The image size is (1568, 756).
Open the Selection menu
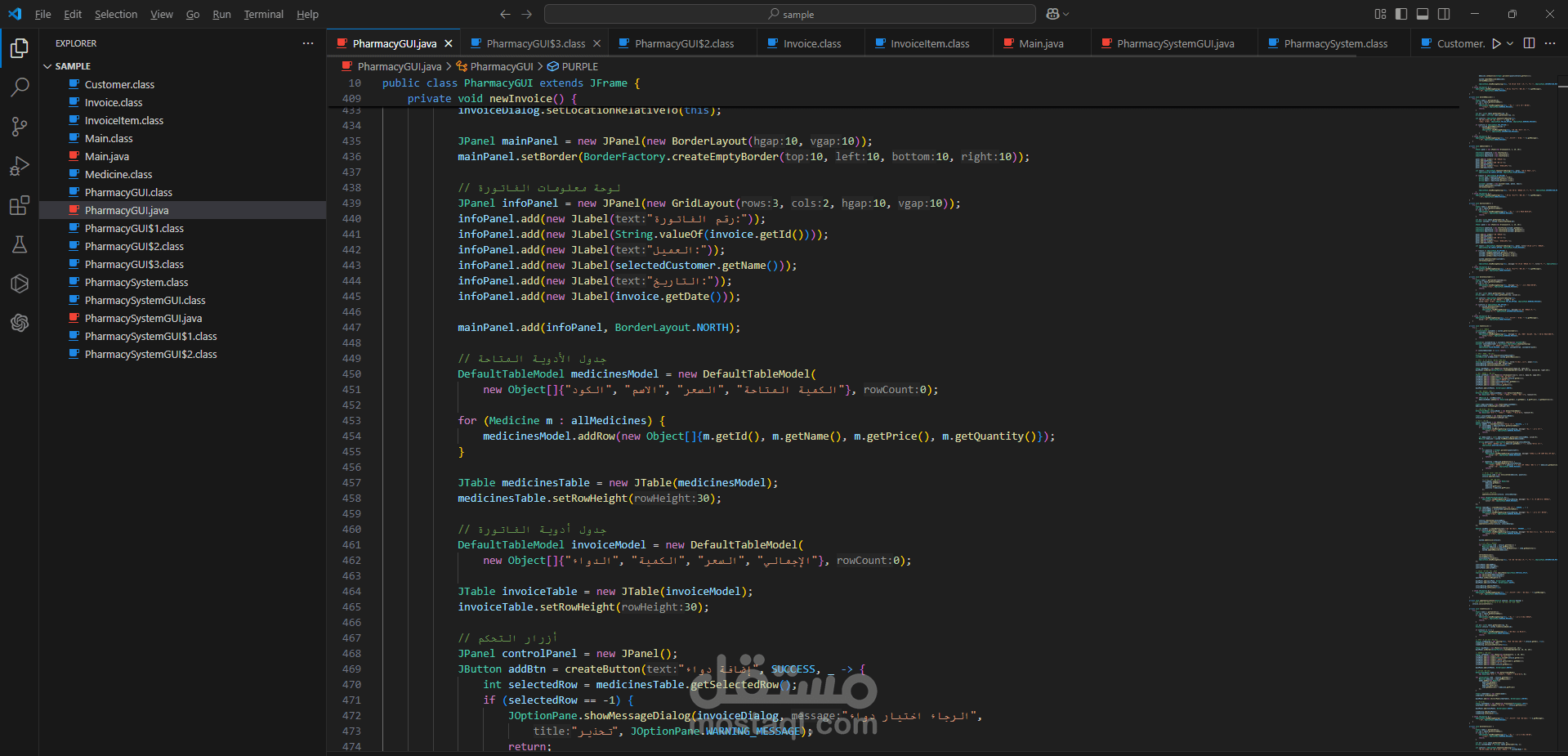(x=116, y=14)
